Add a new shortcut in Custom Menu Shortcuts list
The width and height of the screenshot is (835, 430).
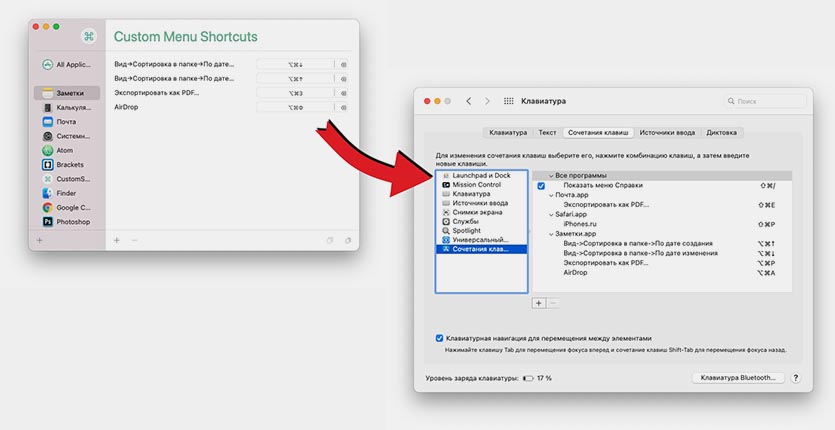tap(117, 240)
